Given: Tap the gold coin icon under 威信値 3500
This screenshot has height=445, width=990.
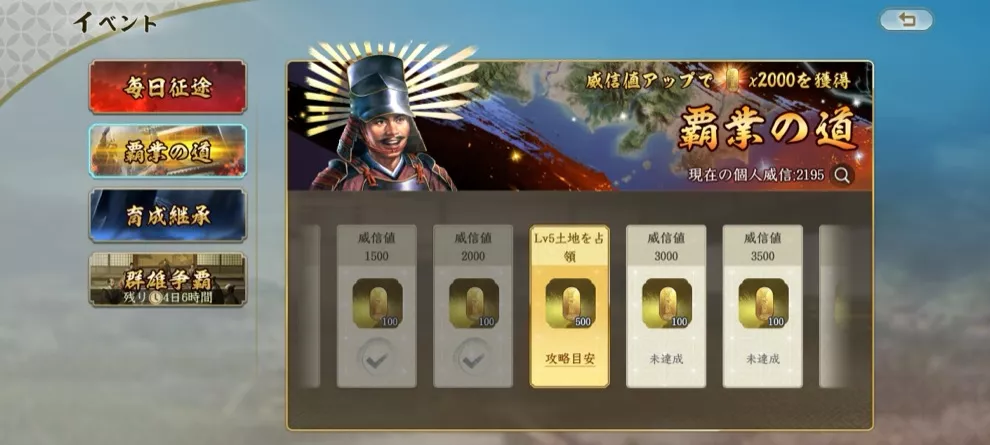Looking at the screenshot, I should coord(763,303).
